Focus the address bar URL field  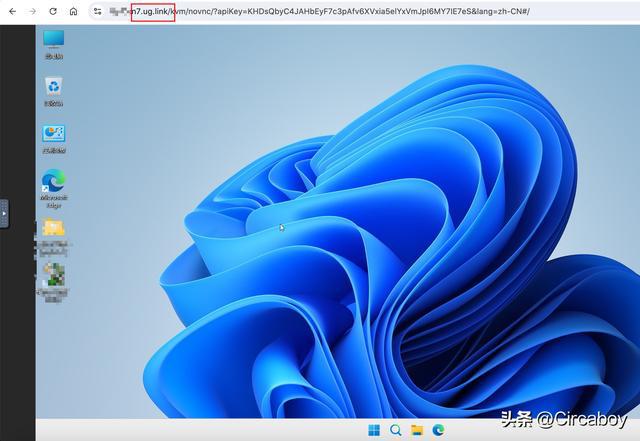[363, 11]
